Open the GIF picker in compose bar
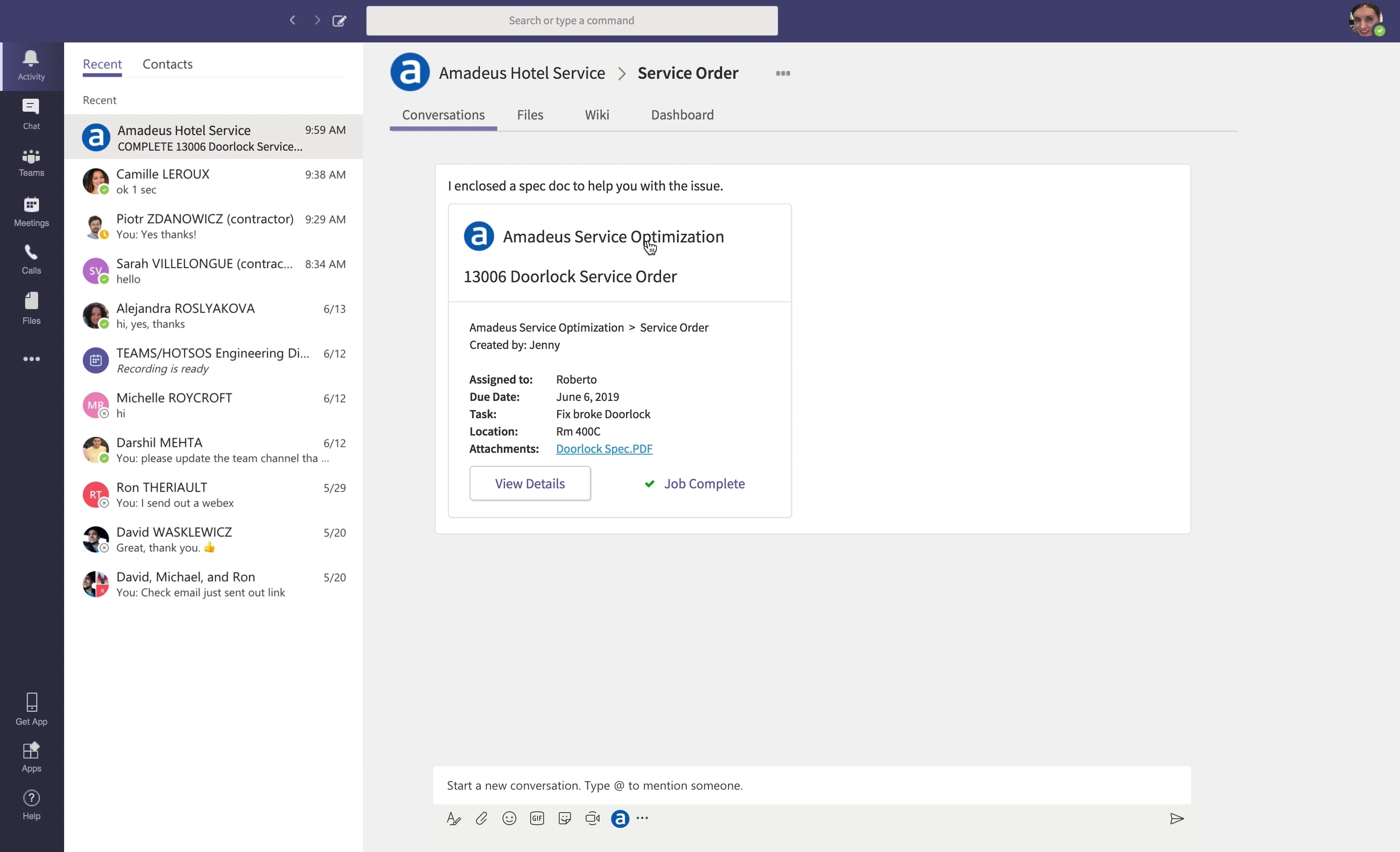The image size is (1400, 852). pos(537,818)
